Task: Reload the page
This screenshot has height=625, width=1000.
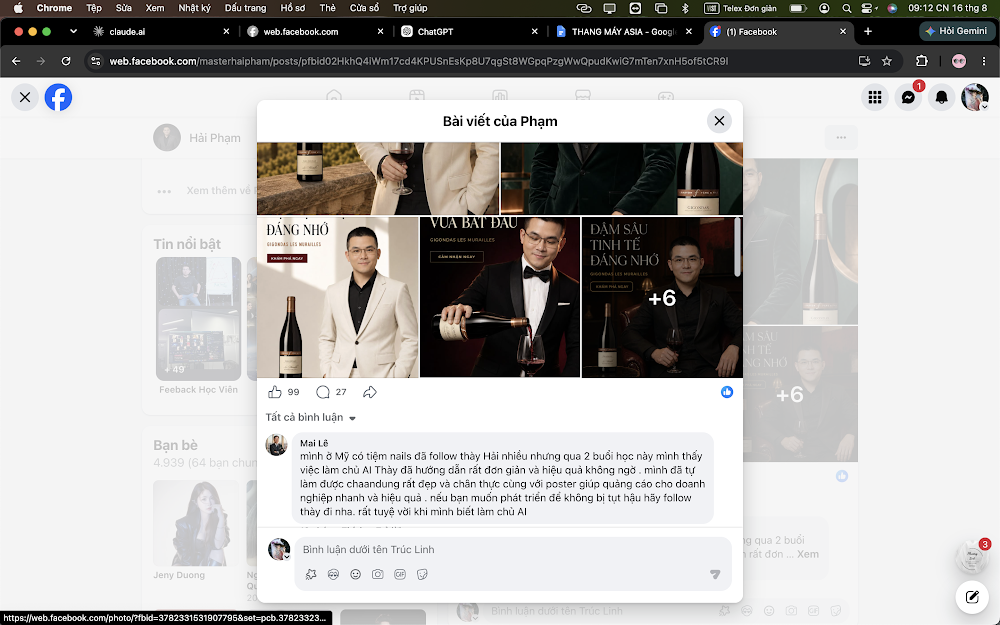Action: 66,61
